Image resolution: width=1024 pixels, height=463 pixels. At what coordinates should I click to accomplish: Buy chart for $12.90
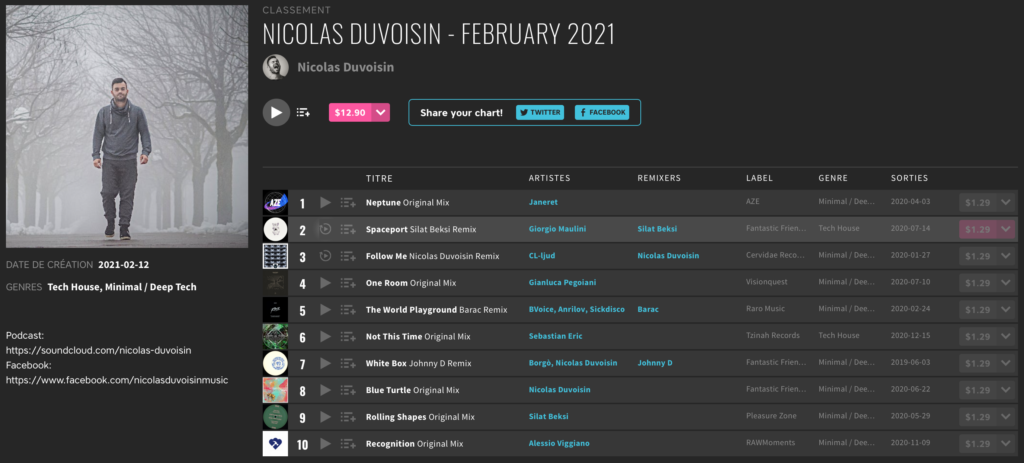pos(350,112)
